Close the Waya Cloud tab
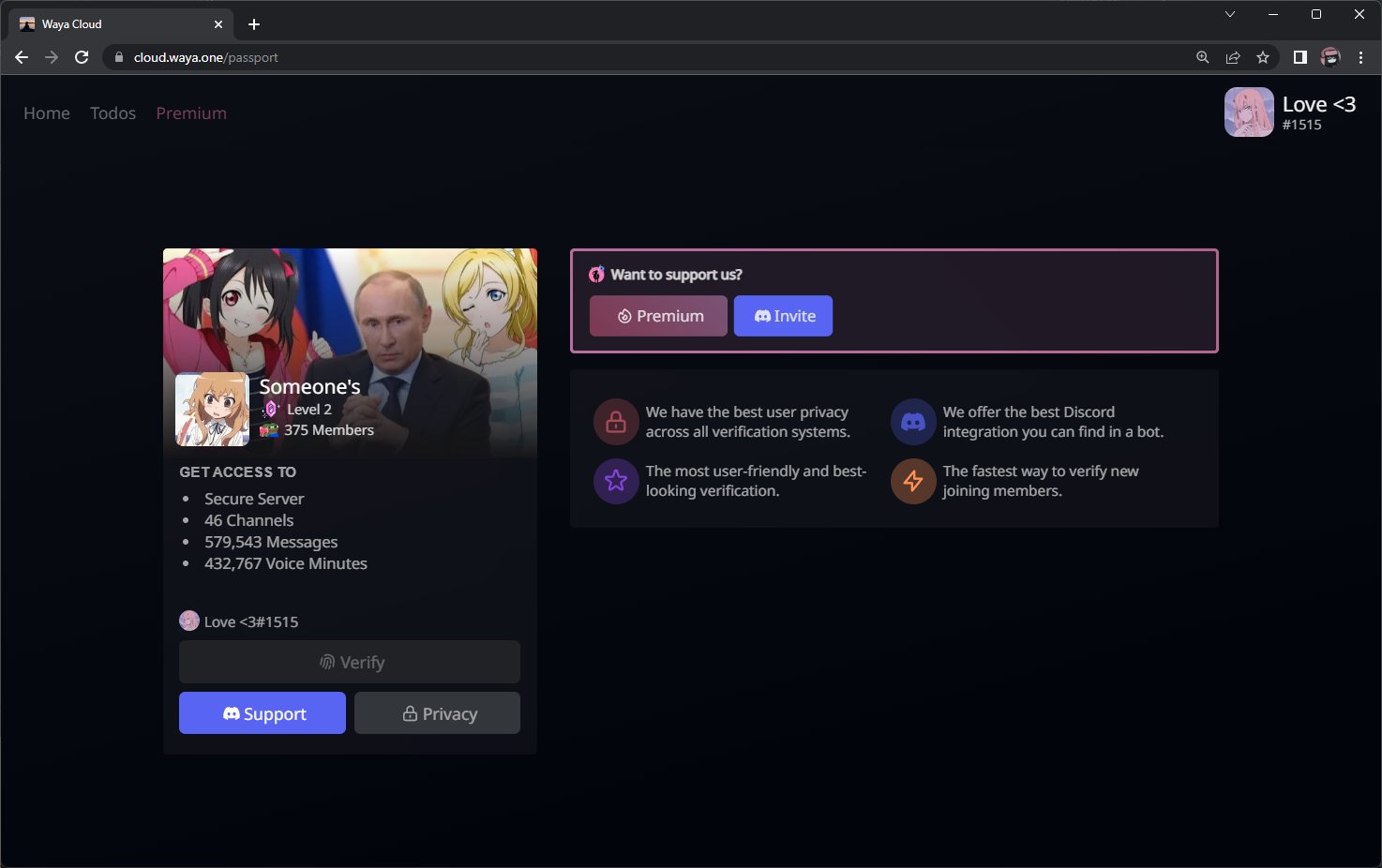Image resolution: width=1382 pixels, height=868 pixels. click(x=218, y=24)
